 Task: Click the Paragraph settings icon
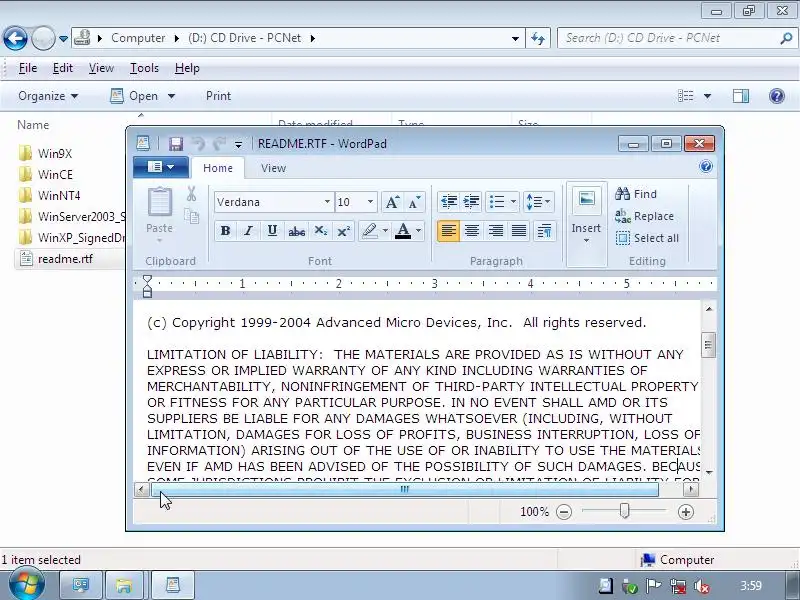pyautogui.click(x=544, y=231)
